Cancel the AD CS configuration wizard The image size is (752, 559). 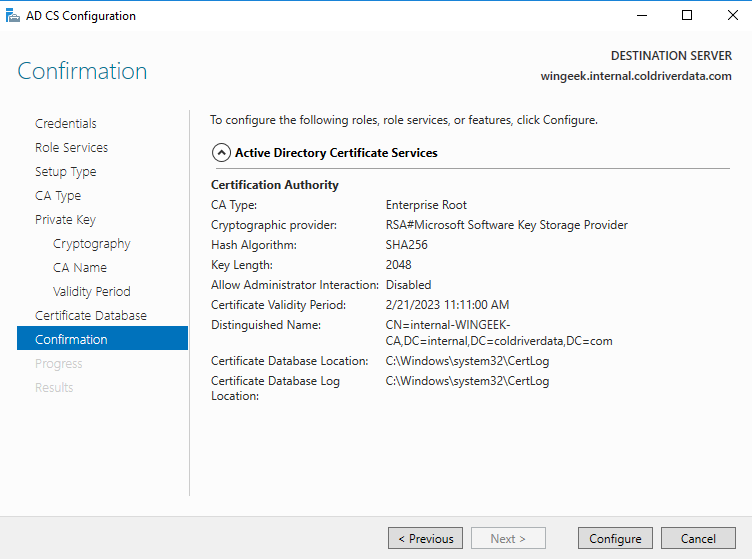pos(698,538)
